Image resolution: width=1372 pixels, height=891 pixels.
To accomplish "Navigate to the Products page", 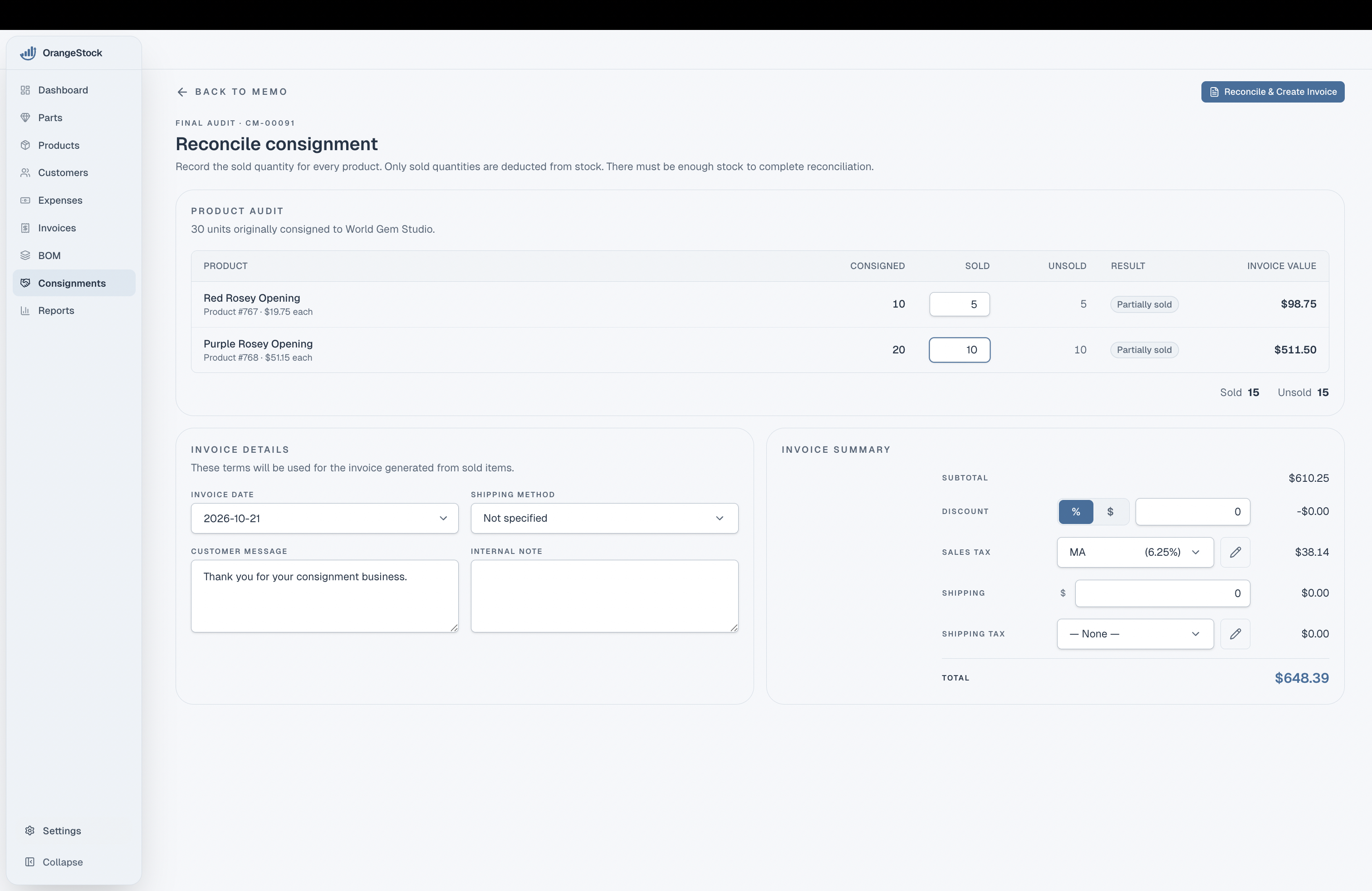I will (74, 145).
